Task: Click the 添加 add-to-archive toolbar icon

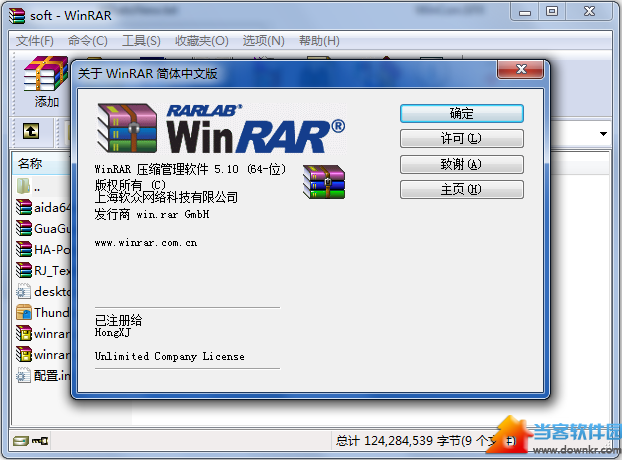Action: [46, 82]
